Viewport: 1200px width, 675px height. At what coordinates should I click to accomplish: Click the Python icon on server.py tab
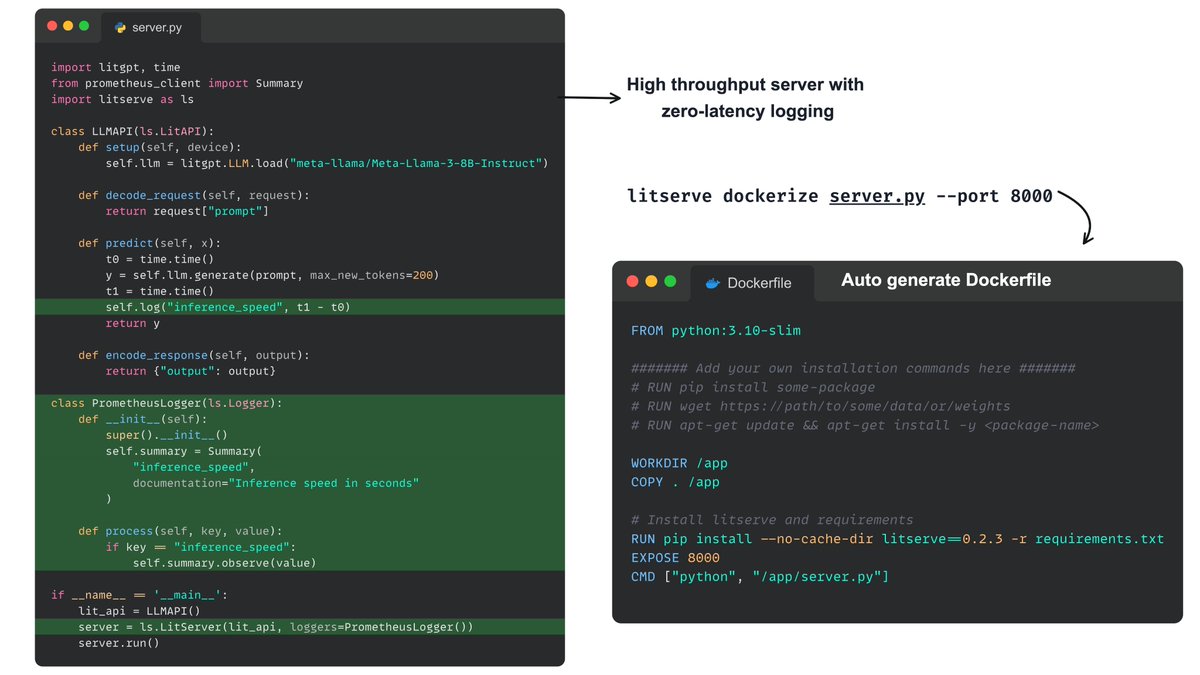click(x=121, y=28)
